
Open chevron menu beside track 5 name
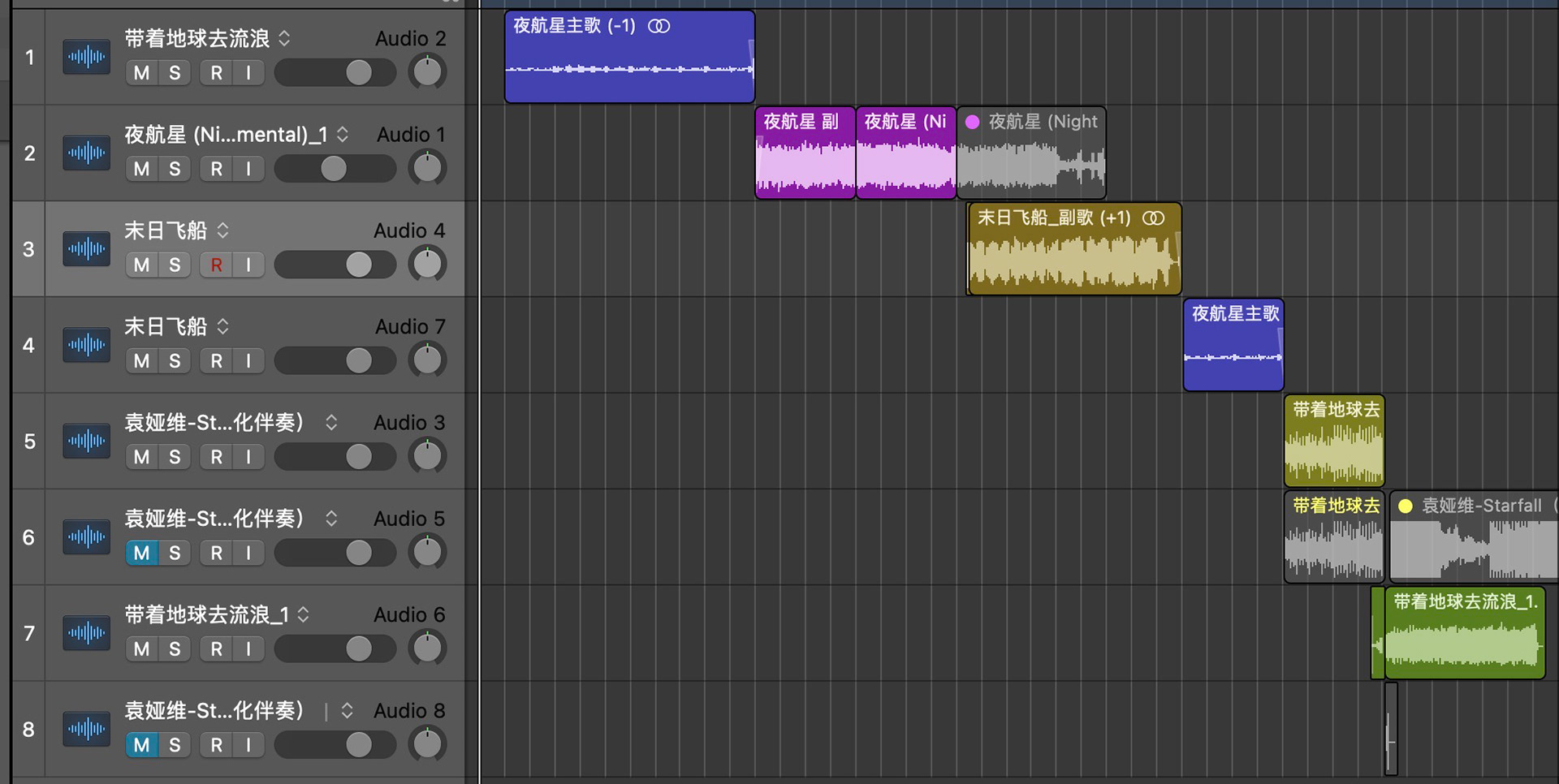point(331,422)
